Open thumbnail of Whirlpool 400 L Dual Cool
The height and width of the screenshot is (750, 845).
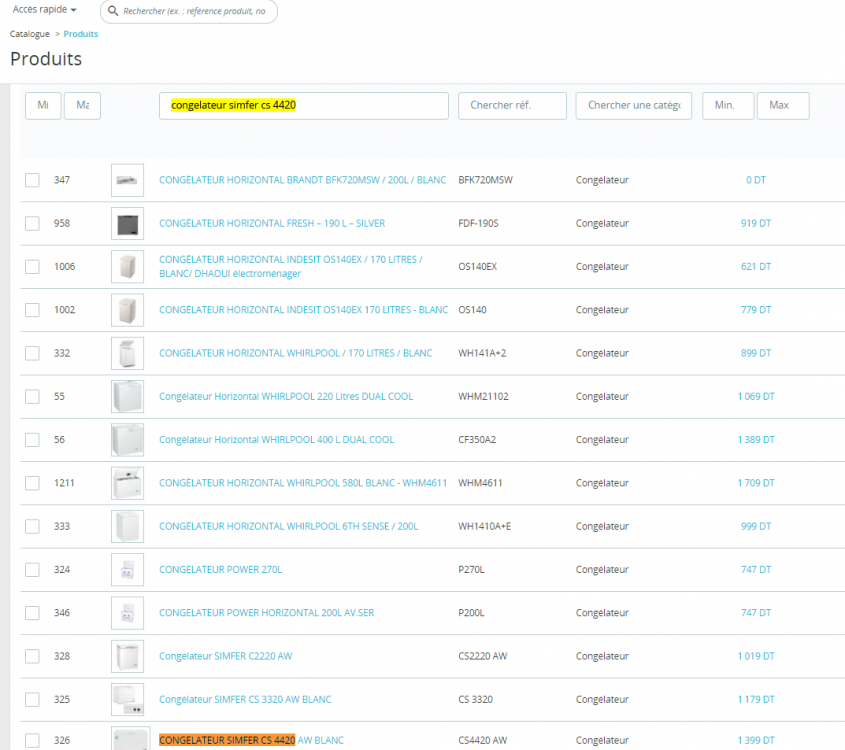click(x=127, y=440)
